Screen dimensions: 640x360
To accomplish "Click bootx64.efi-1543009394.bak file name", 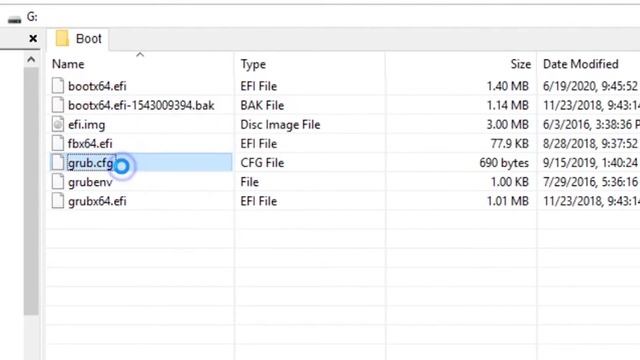I will pyautogui.click(x=141, y=105).
